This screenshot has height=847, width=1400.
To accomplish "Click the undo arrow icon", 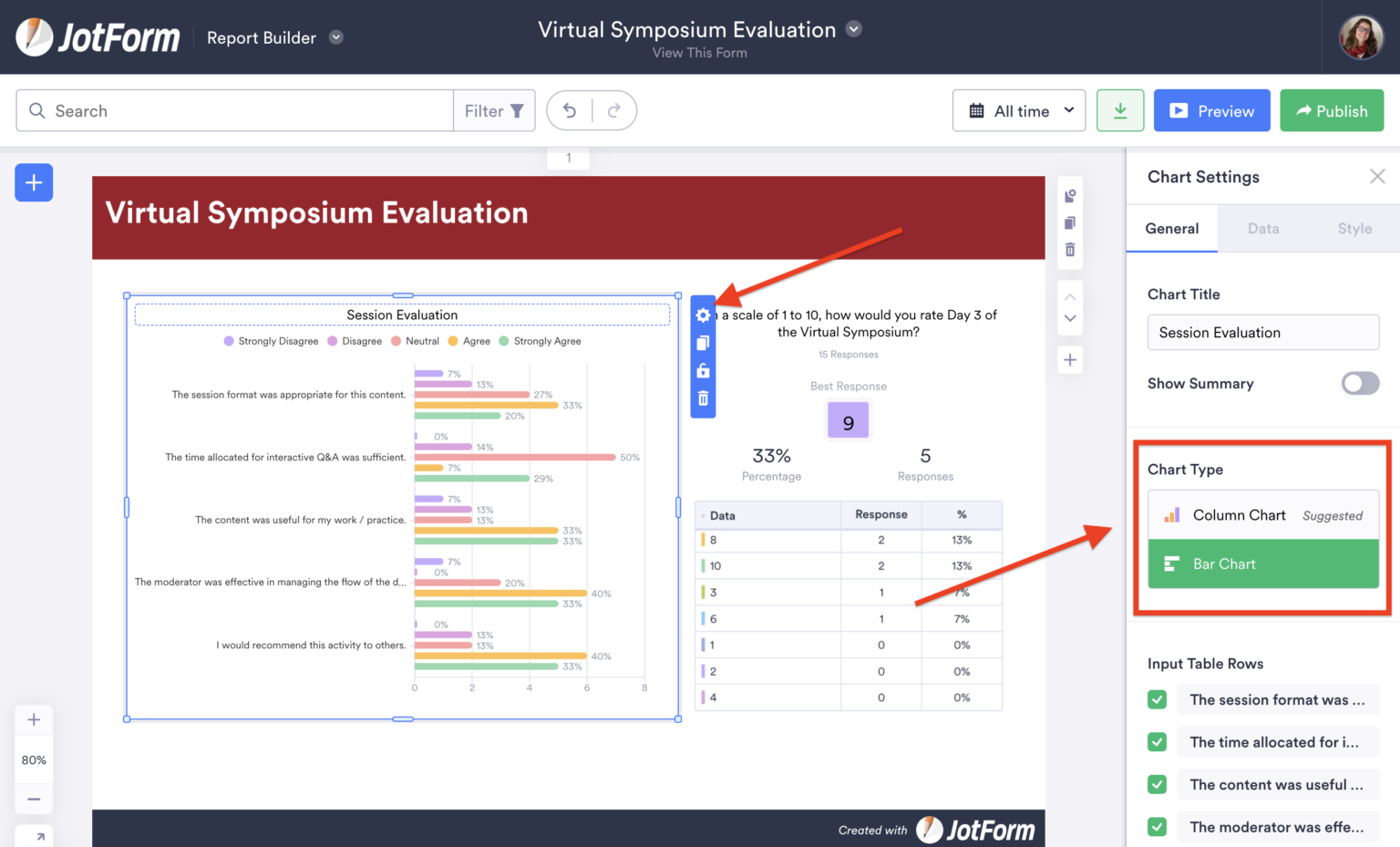I will (x=569, y=109).
